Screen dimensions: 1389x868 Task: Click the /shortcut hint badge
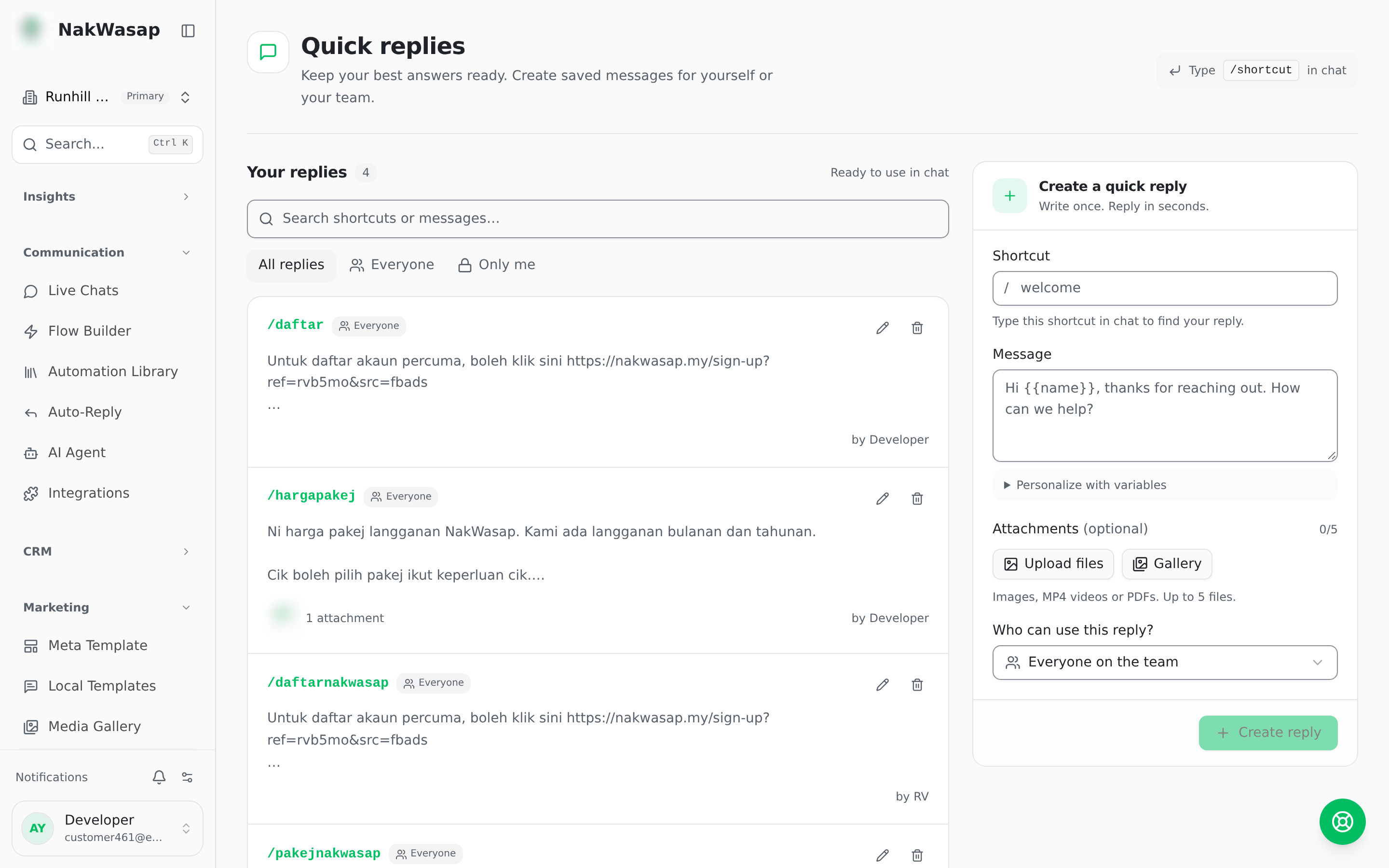pos(1260,70)
